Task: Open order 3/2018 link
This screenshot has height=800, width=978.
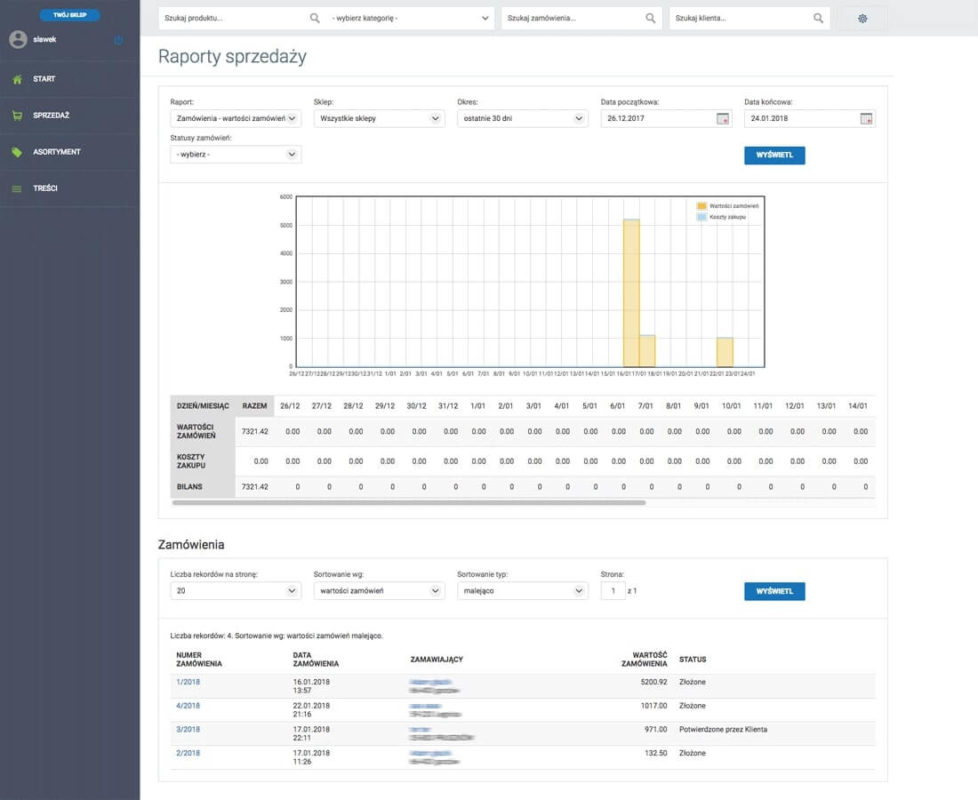Action: tap(188, 729)
